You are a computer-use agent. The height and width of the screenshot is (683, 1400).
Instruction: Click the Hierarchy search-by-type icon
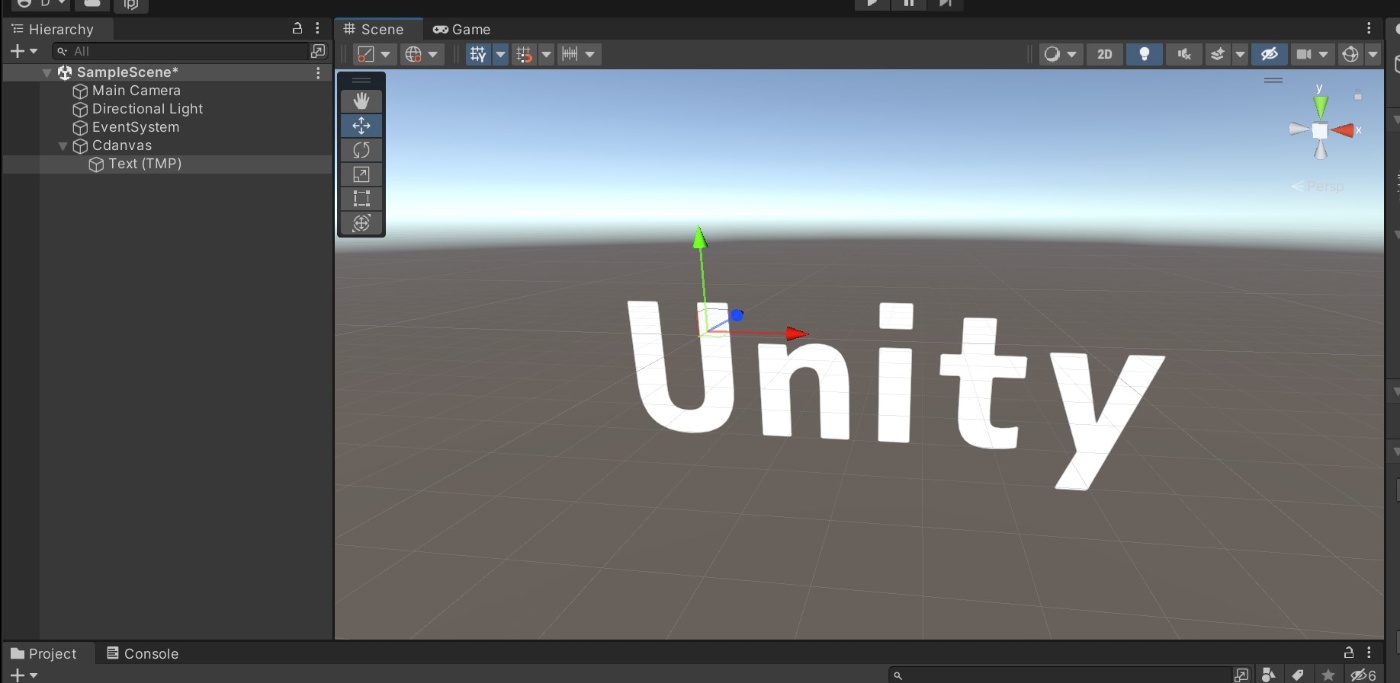[318, 51]
